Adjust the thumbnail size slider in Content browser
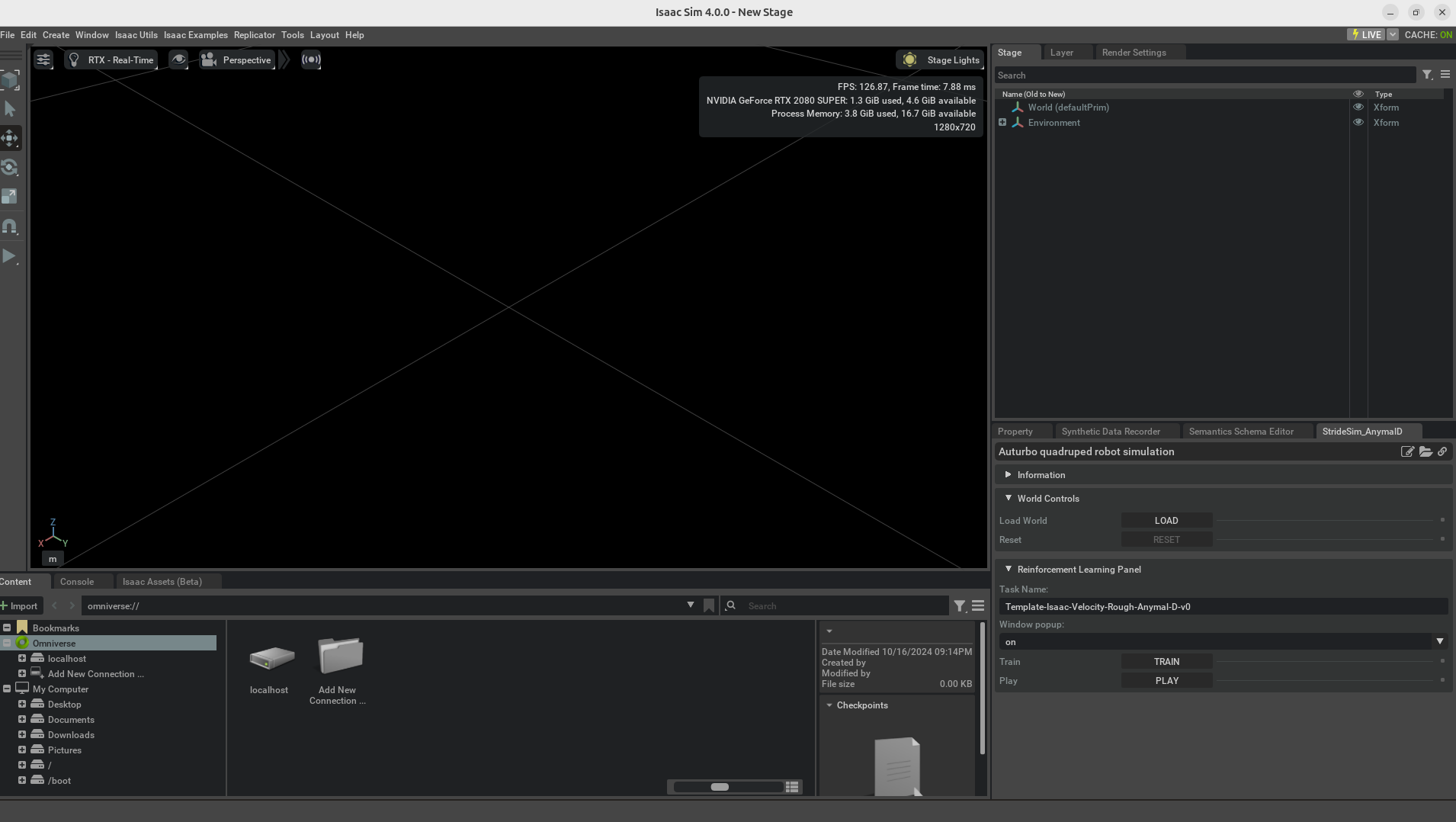Viewport: 1456px width, 822px height. [720, 787]
